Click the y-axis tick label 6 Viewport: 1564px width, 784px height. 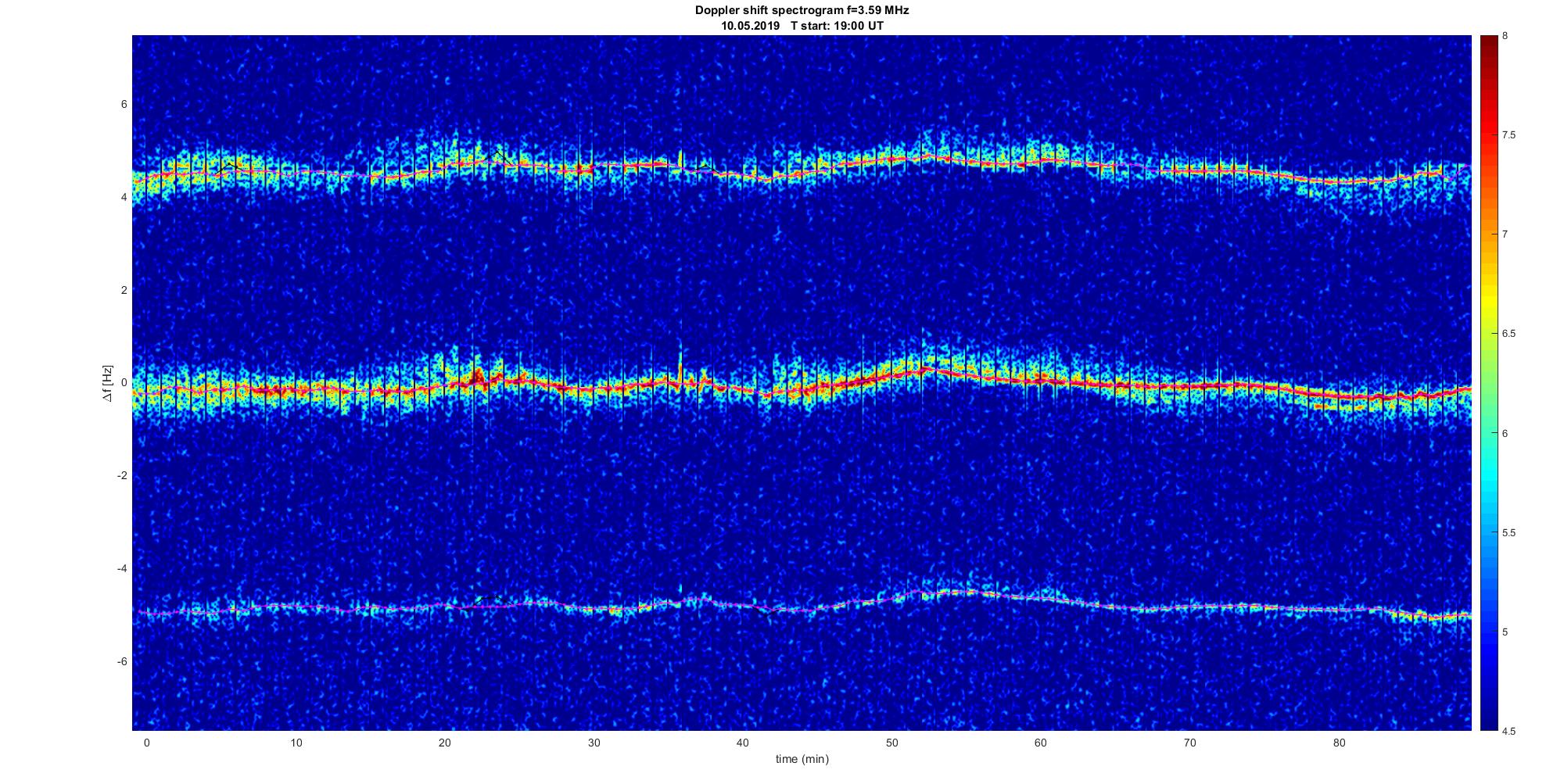point(124,104)
